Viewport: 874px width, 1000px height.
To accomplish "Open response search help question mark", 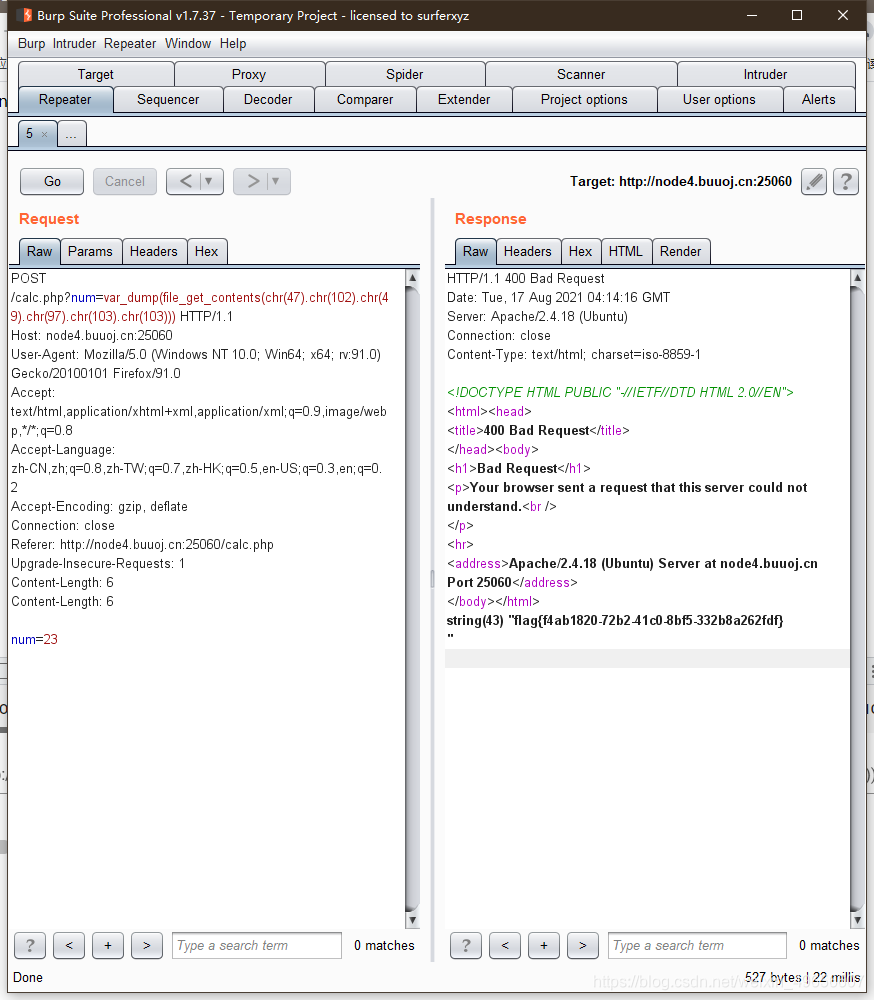I will tap(466, 945).
